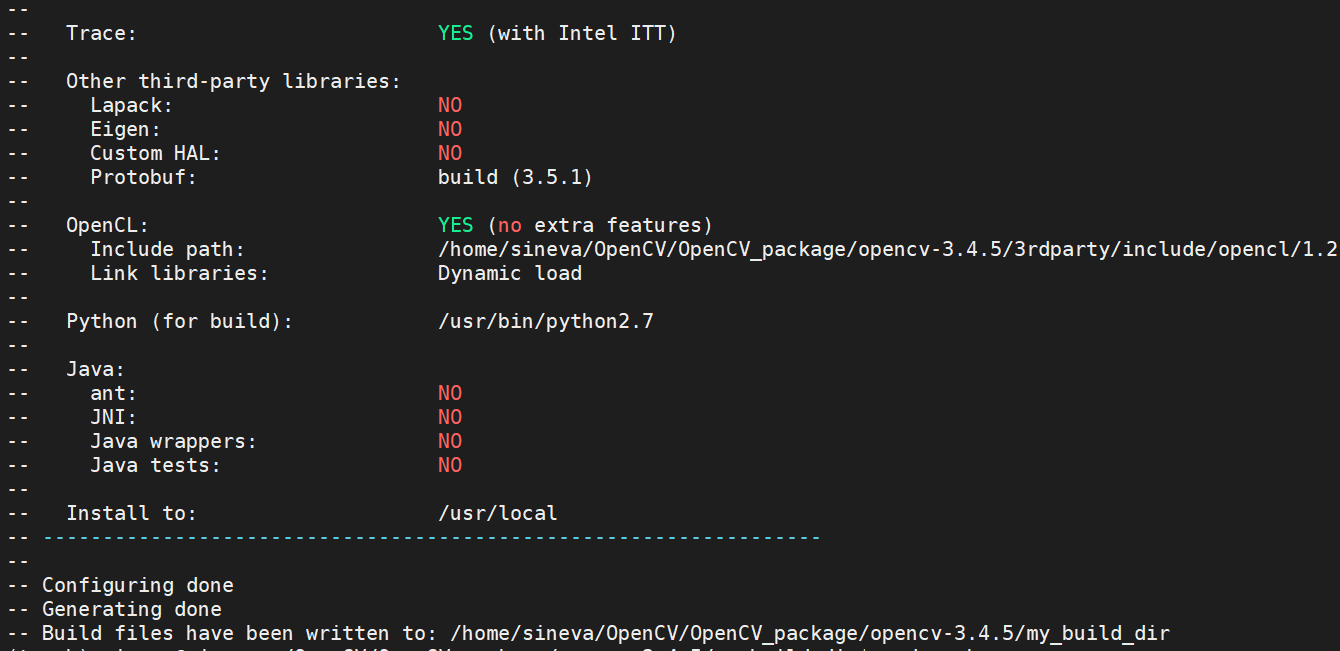Click the red NO beside Lapack

450,105
